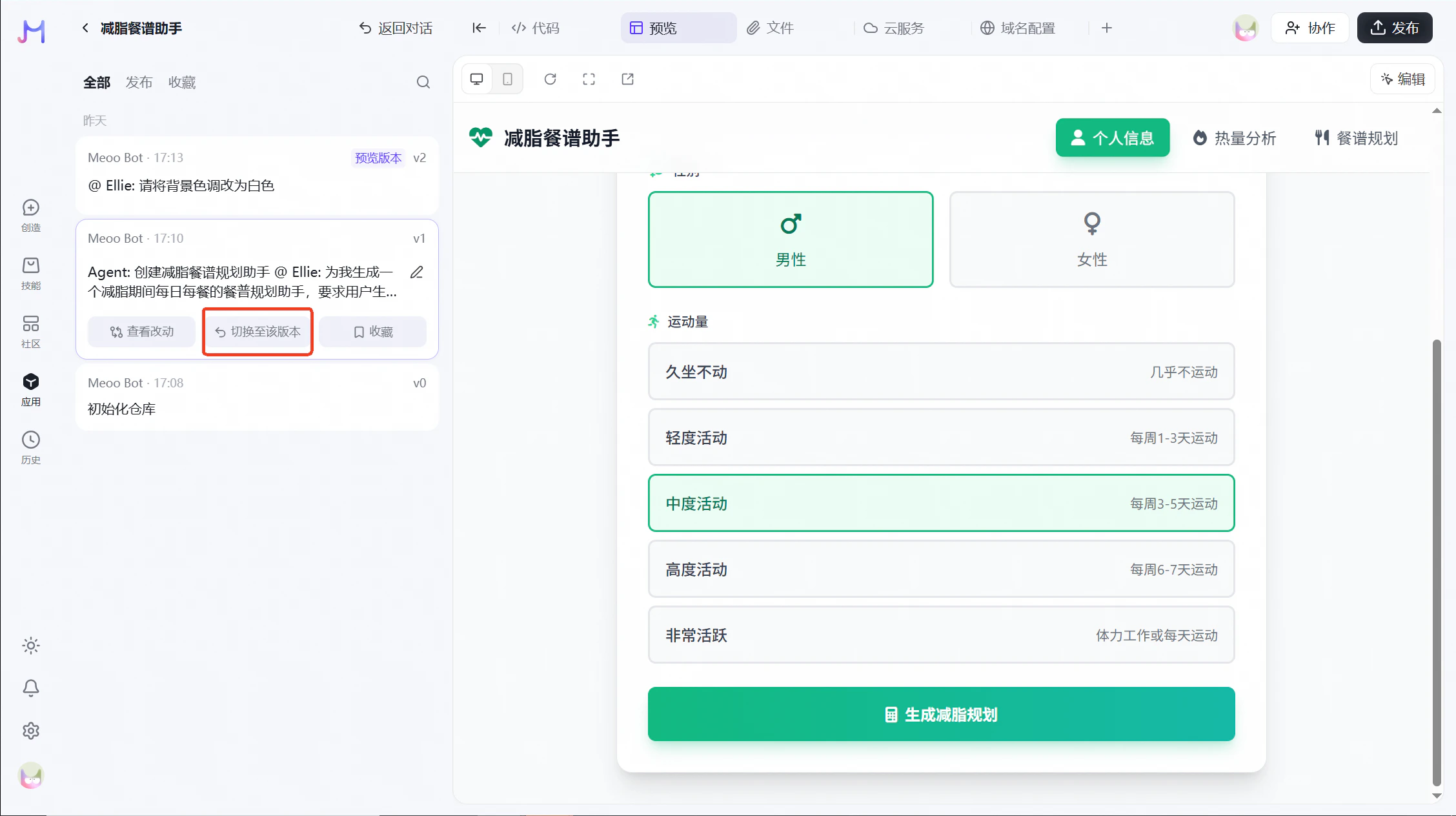
Task: Open preview in new window icon
Action: 627,79
